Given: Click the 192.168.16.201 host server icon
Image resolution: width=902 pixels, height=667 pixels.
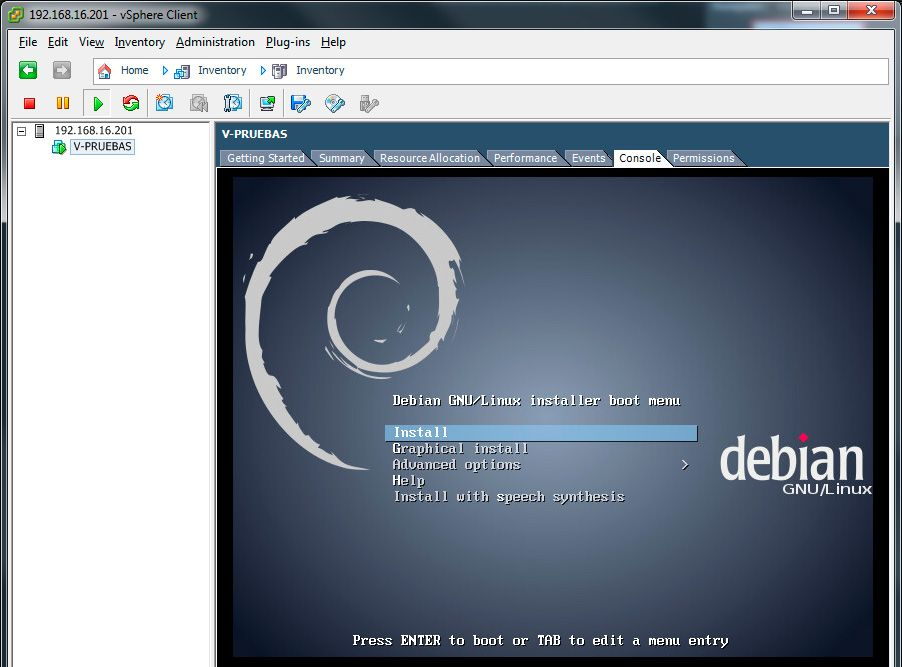Looking at the screenshot, I should [39, 131].
